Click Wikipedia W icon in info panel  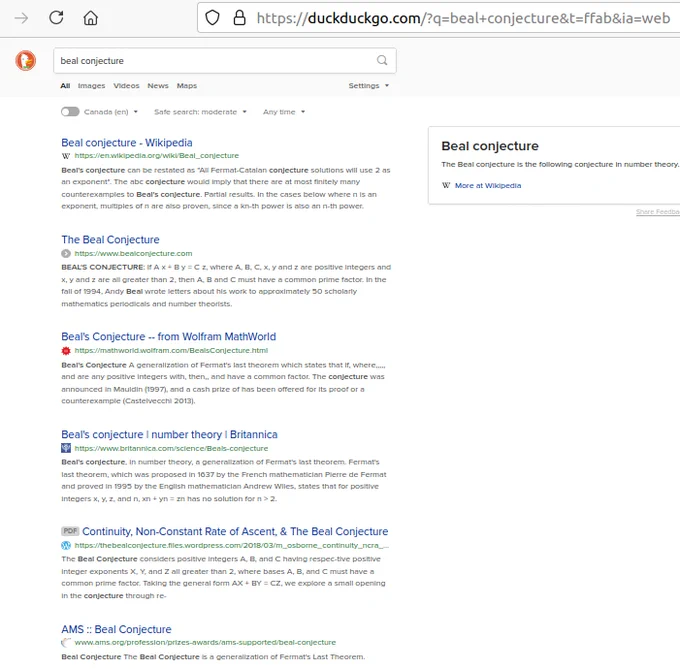click(x=446, y=185)
